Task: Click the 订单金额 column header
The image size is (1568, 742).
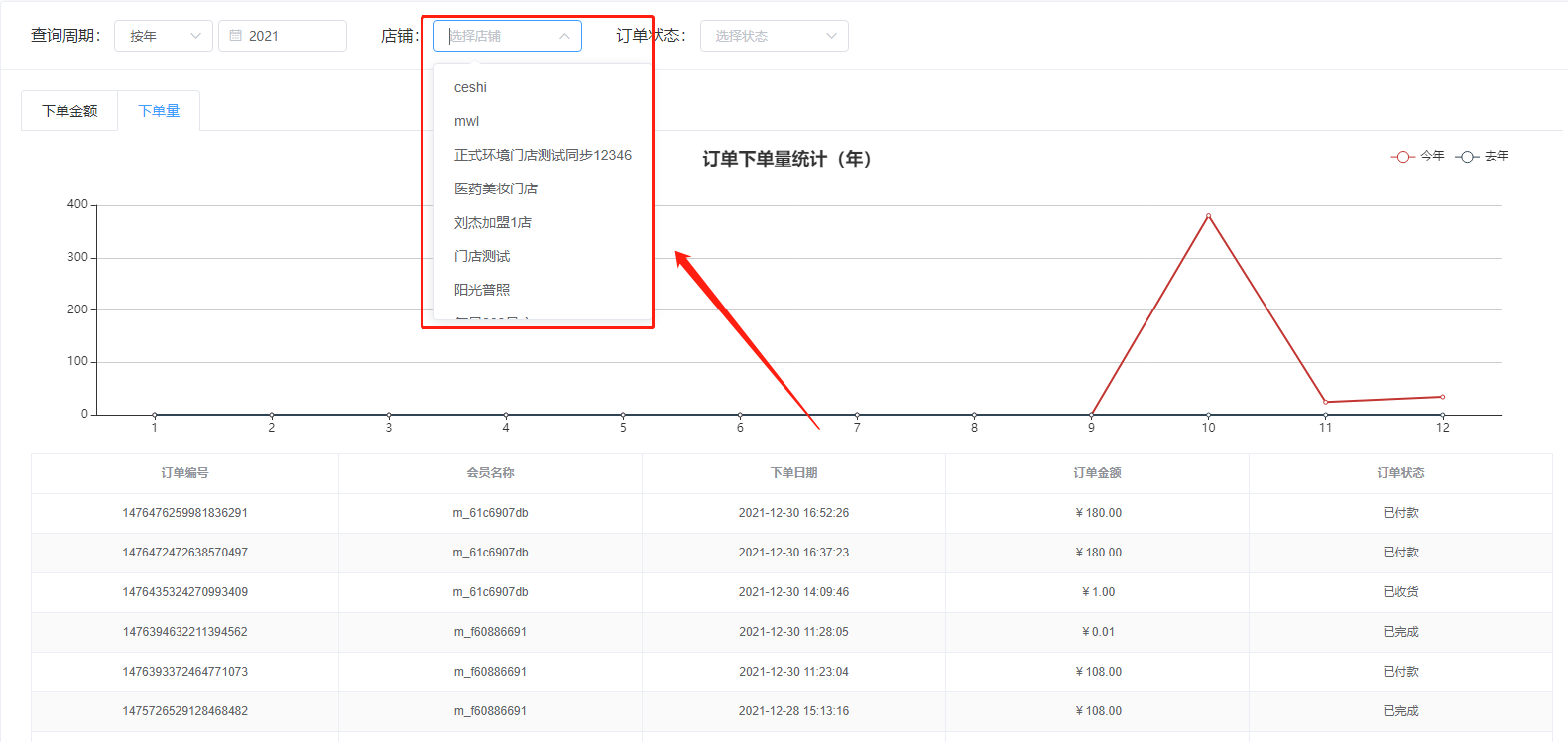Action: coord(1097,473)
